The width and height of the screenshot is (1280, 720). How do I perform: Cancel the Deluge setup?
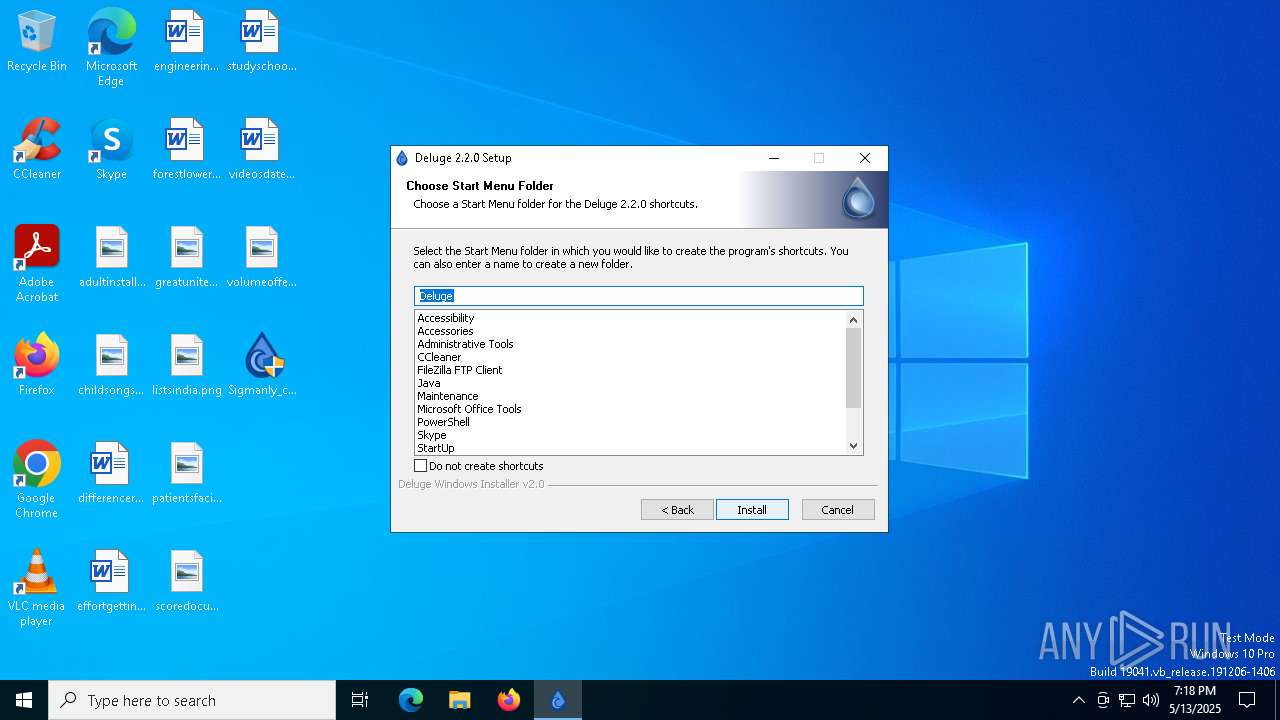coord(838,510)
